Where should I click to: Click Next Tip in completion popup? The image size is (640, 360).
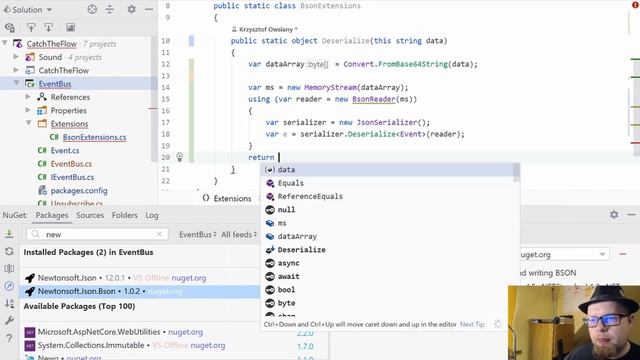pyautogui.click(x=472, y=324)
